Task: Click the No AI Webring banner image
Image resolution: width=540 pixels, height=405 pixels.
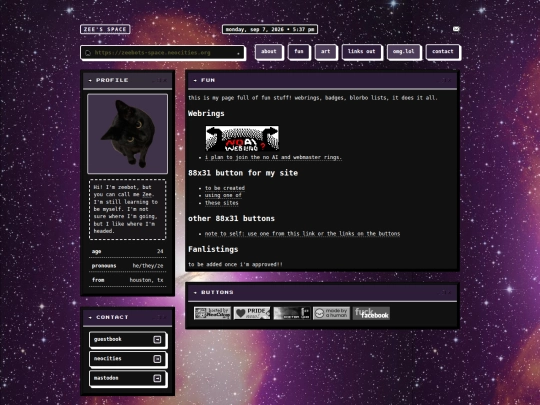Action: click(242, 138)
